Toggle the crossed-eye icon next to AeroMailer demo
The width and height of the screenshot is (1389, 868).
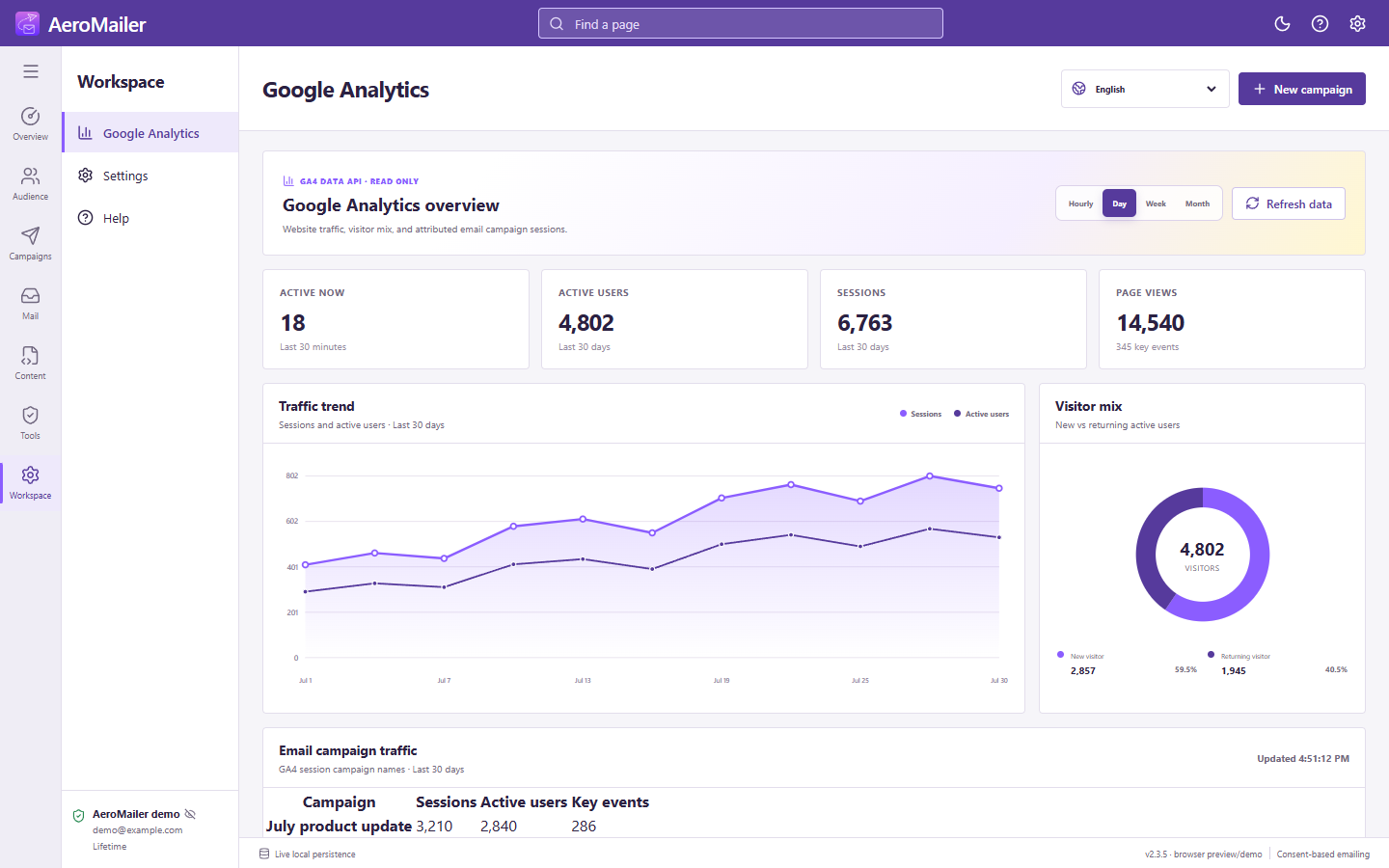pos(190,814)
